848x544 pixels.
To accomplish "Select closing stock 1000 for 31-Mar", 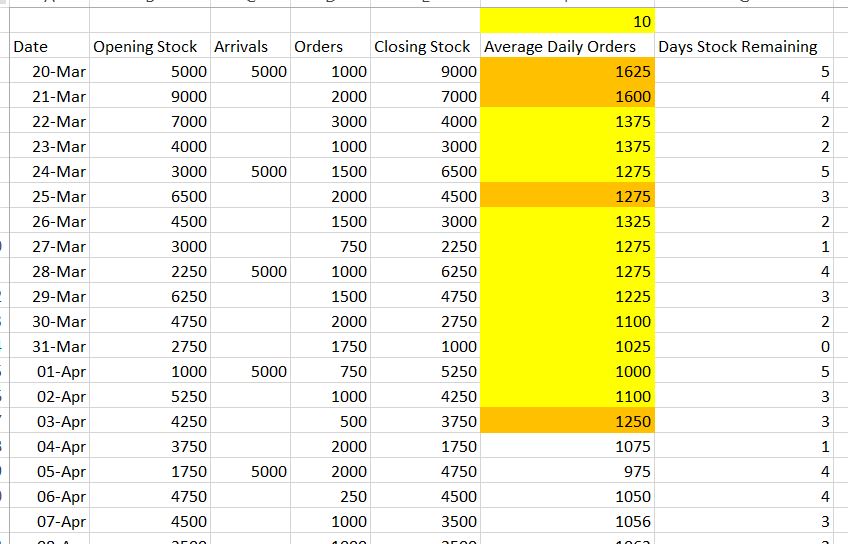I will [x=426, y=346].
